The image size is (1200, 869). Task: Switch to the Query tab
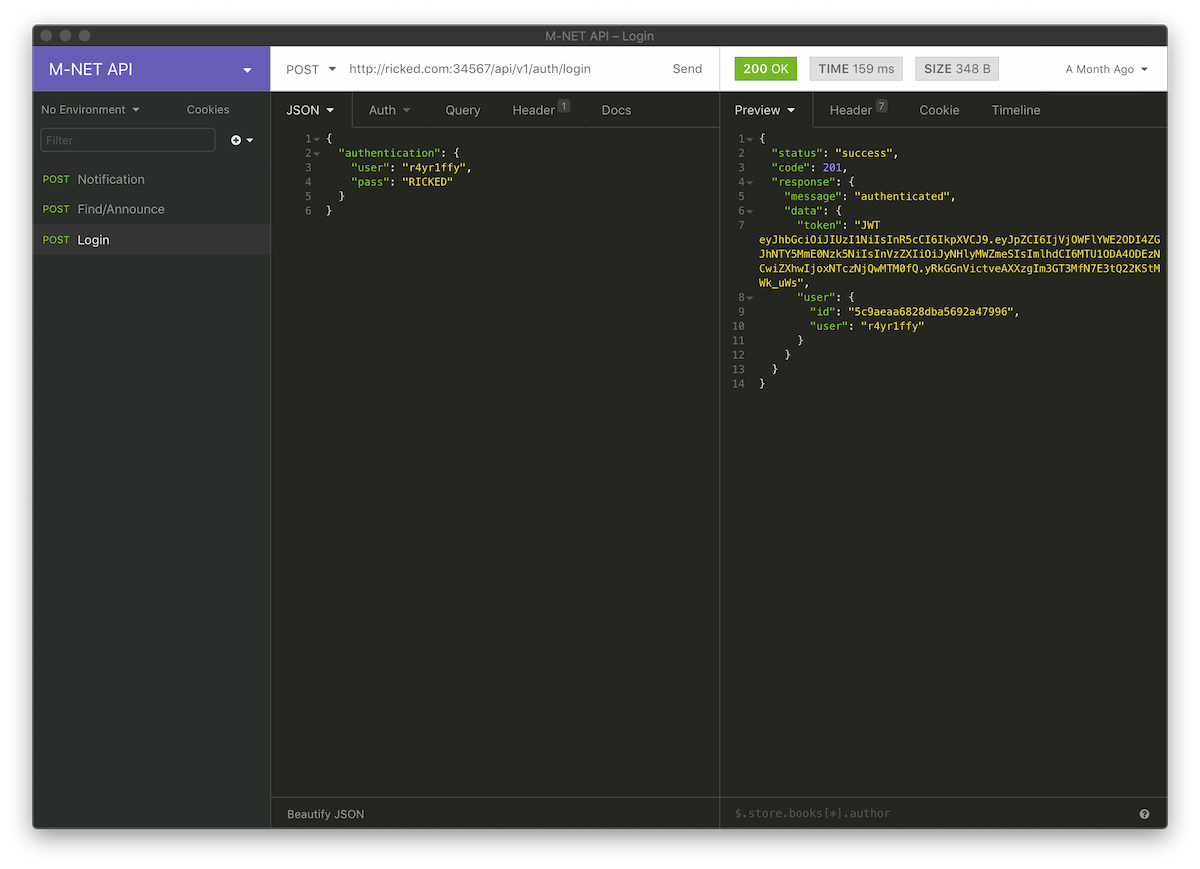point(463,110)
